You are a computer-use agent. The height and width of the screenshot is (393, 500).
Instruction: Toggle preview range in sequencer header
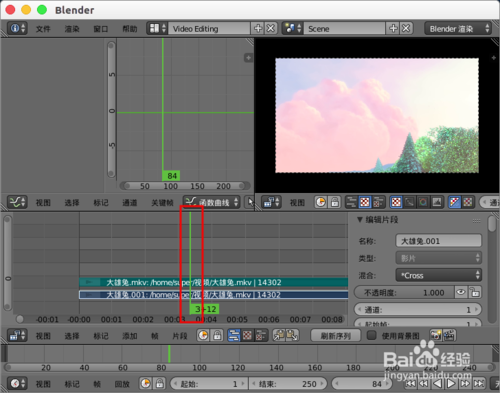[x=203, y=335]
